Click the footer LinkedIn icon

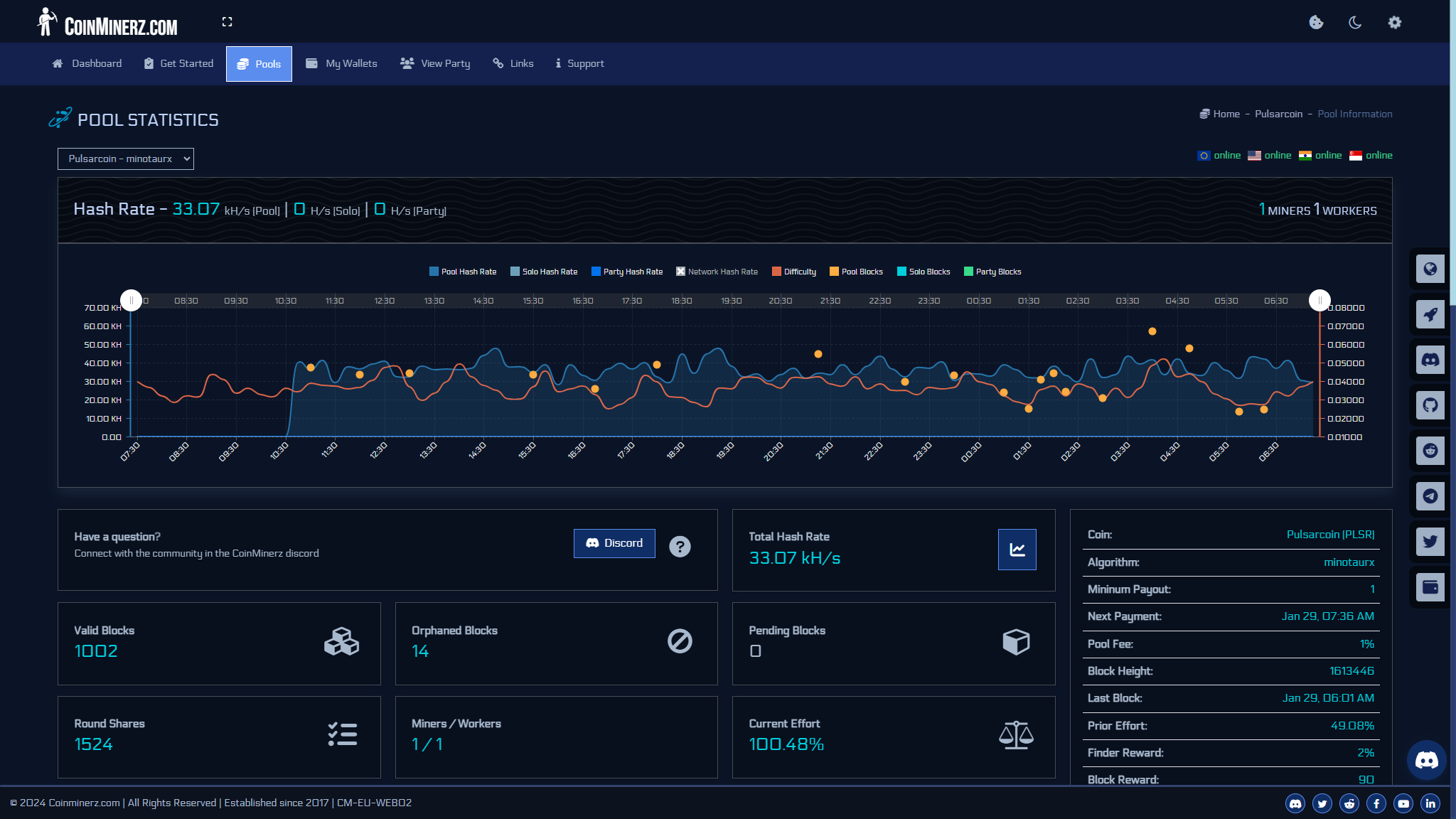1430,803
